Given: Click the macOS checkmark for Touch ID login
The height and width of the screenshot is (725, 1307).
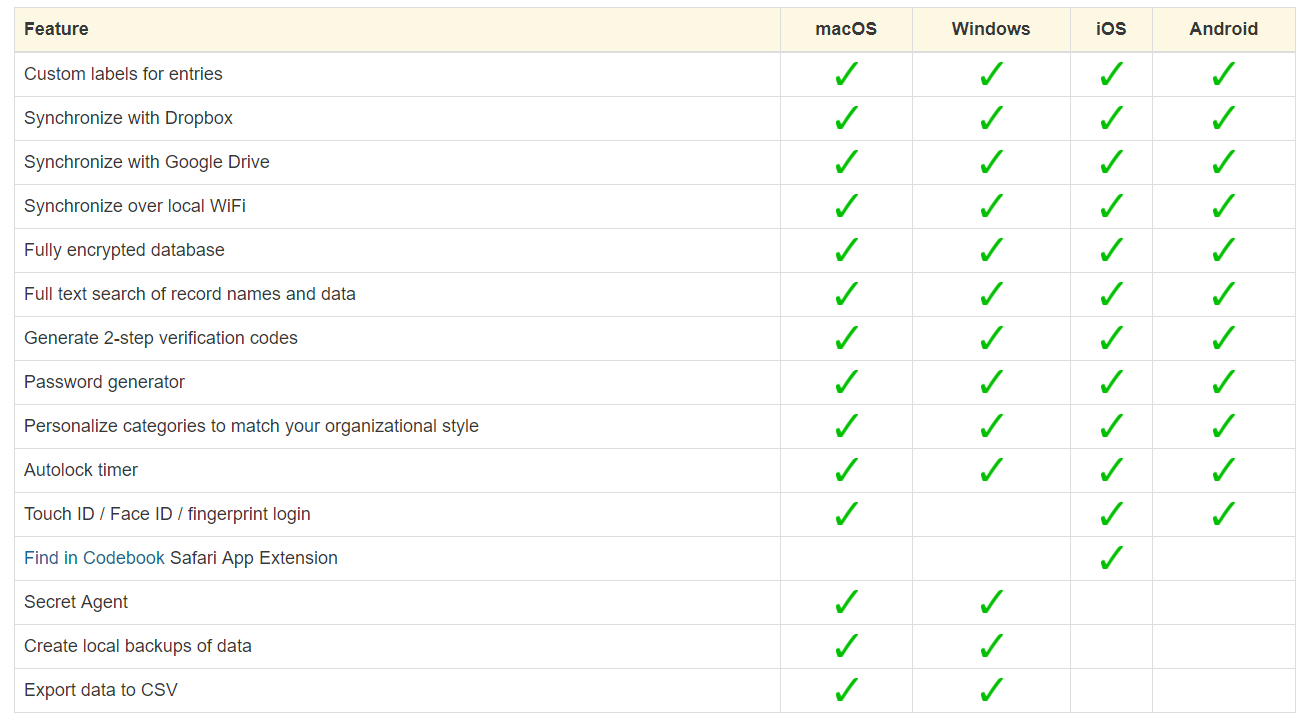Looking at the screenshot, I should pyautogui.click(x=846, y=514).
